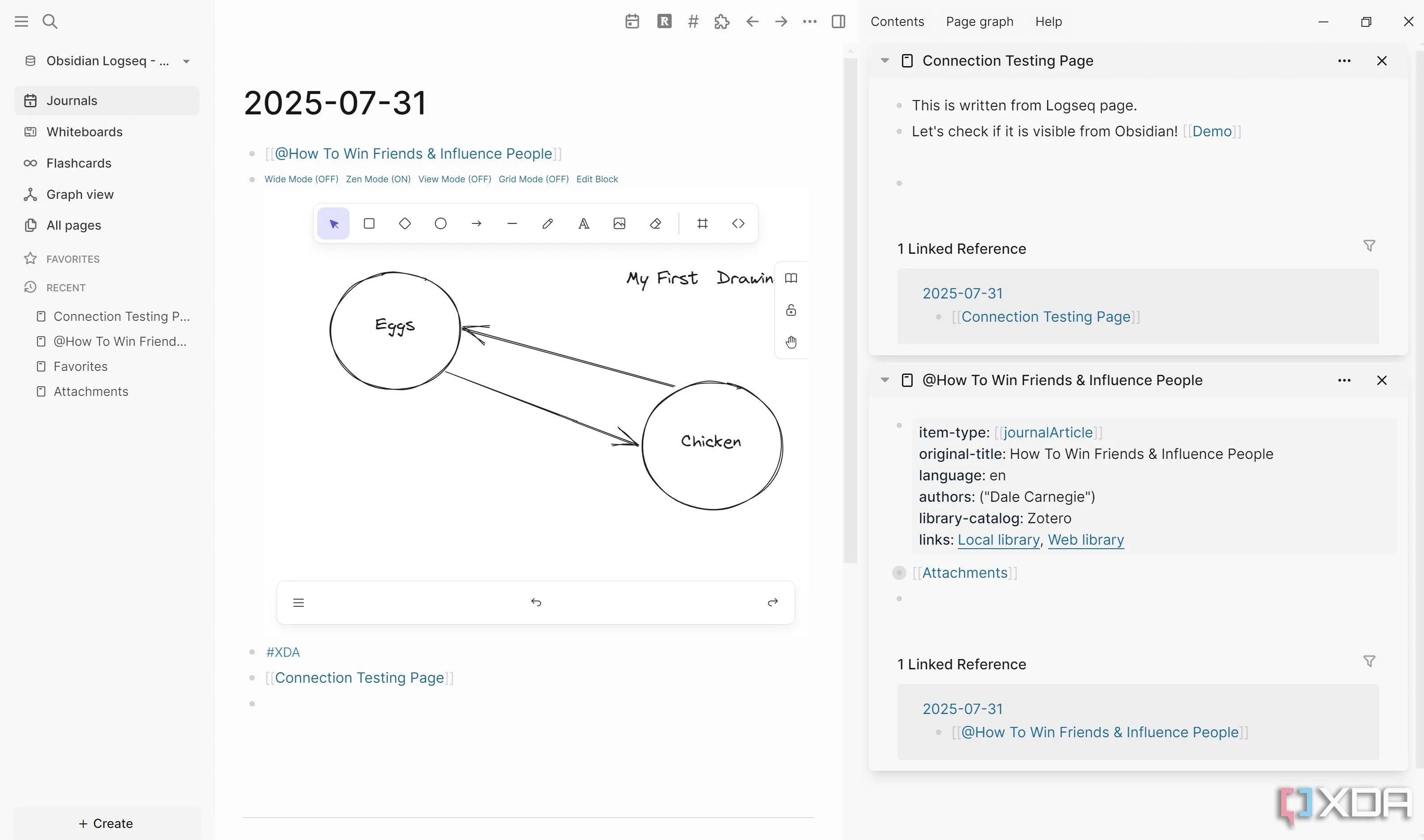The width and height of the screenshot is (1424, 840).
Task: Toggle Wide Mode (OFF)
Action: pos(301,180)
